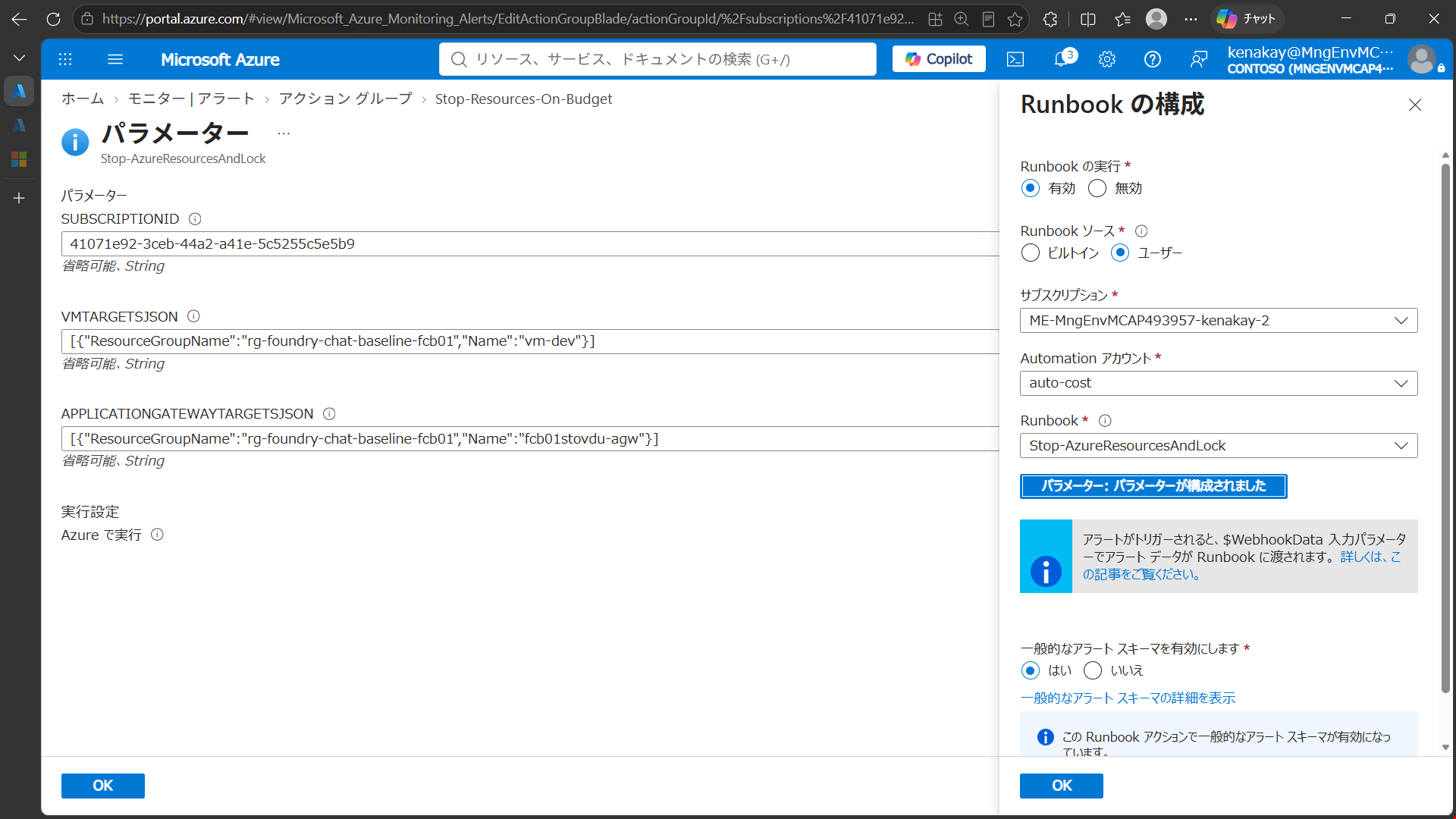Select いいえ for common alert schema
The width and height of the screenshot is (1456, 819).
click(1093, 670)
